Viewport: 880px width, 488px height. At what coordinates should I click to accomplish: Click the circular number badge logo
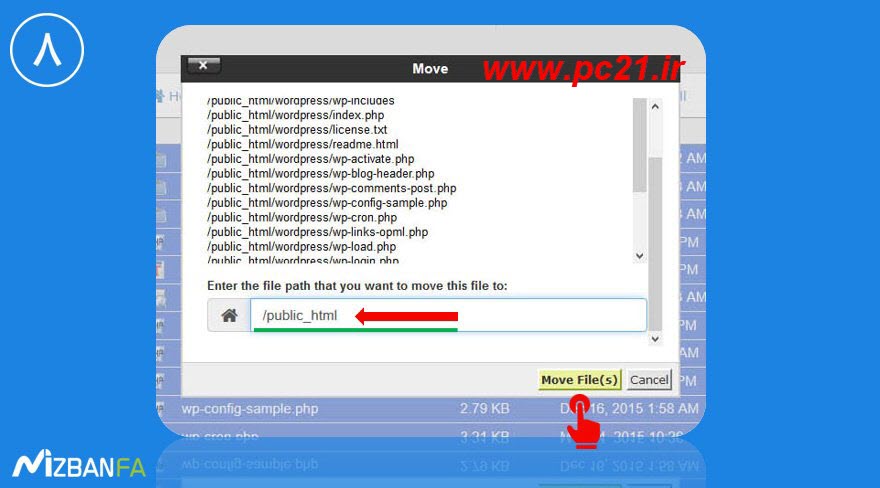click(x=47, y=50)
